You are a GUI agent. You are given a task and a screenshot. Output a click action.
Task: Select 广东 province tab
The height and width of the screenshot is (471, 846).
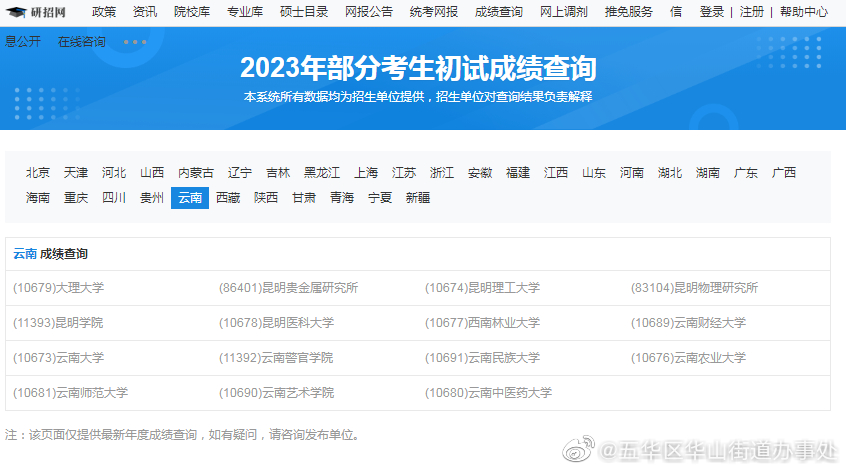point(746,173)
